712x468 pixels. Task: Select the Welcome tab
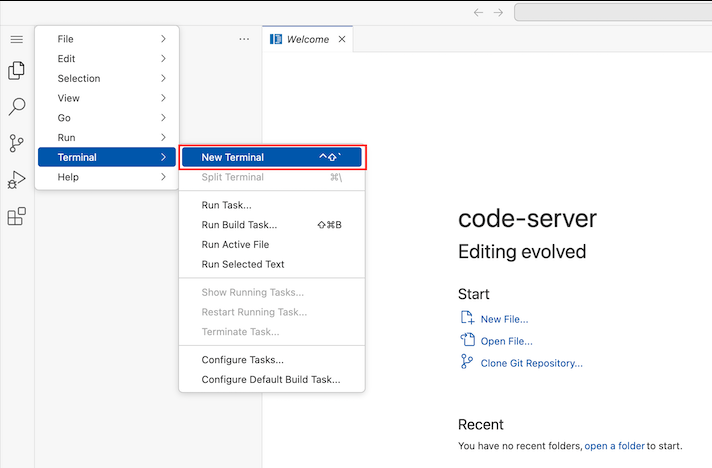click(x=307, y=39)
